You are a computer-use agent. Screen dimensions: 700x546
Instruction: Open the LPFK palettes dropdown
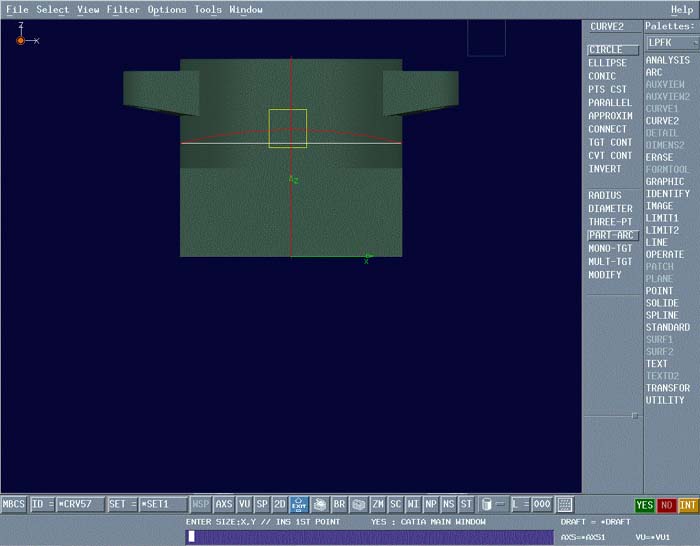671,43
